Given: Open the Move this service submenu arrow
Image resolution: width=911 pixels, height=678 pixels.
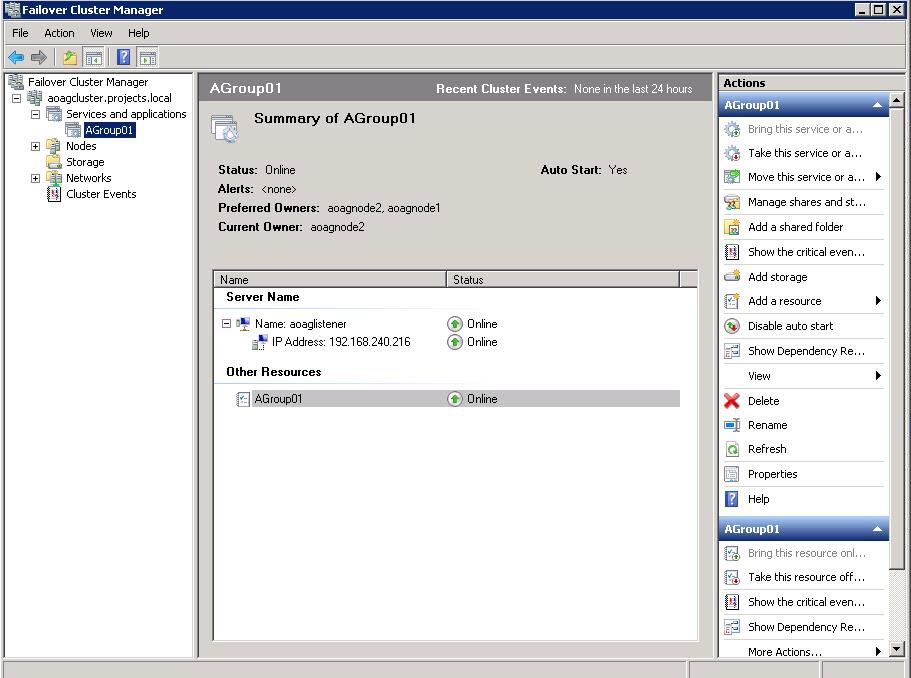Looking at the screenshot, I should pyautogui.click(x=878, y=177).
